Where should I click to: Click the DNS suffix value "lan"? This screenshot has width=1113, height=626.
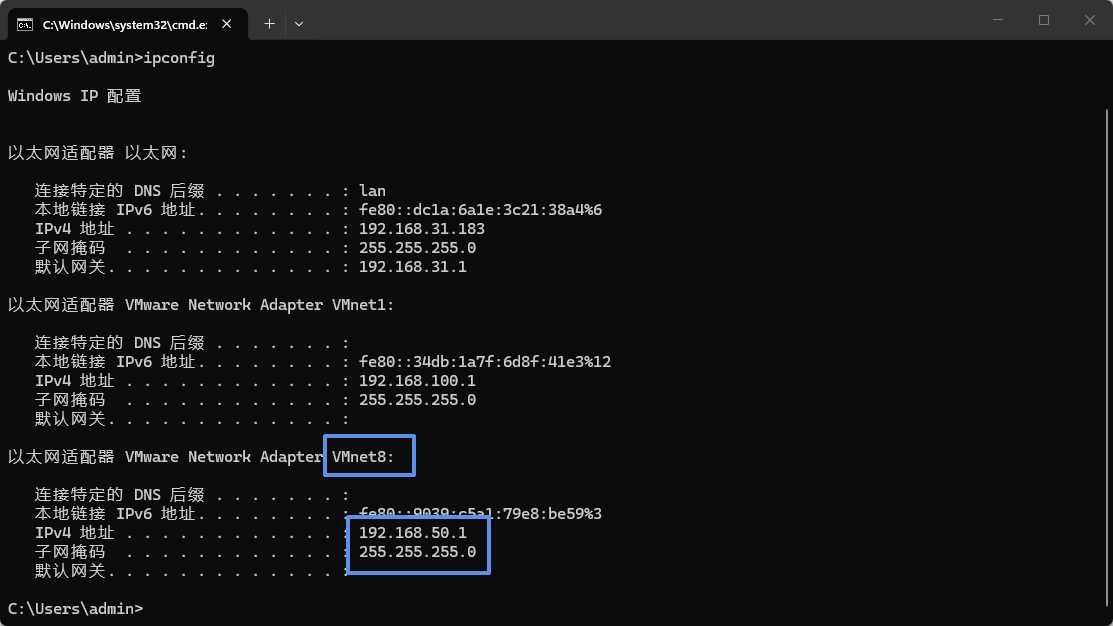click(372, 191)
